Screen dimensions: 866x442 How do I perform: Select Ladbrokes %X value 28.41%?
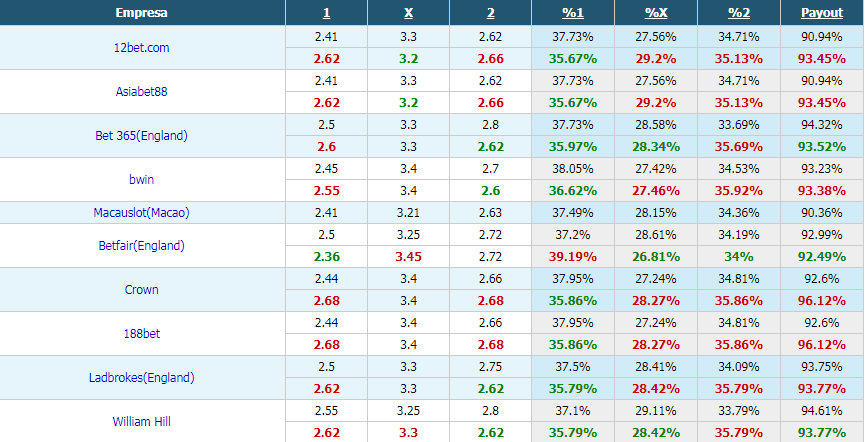656,367
